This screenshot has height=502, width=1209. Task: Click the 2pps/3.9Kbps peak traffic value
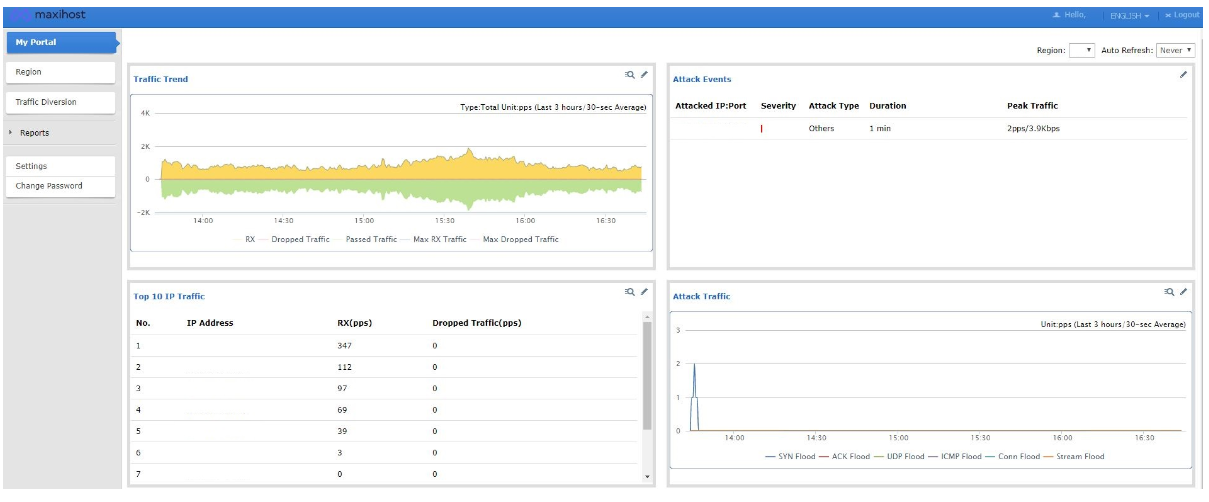pos(1033,128)
